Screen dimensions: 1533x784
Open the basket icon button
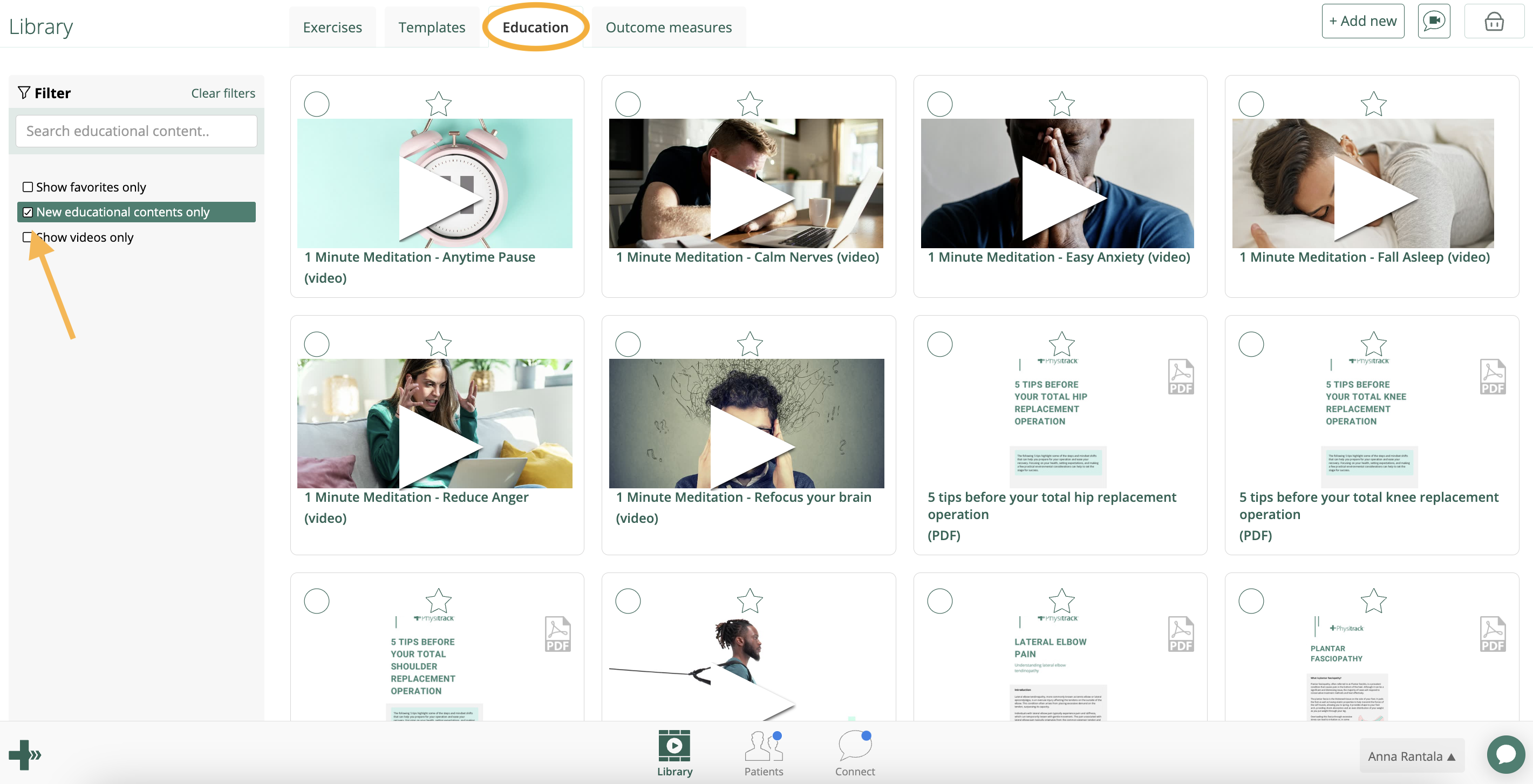tap(1494, 22)
